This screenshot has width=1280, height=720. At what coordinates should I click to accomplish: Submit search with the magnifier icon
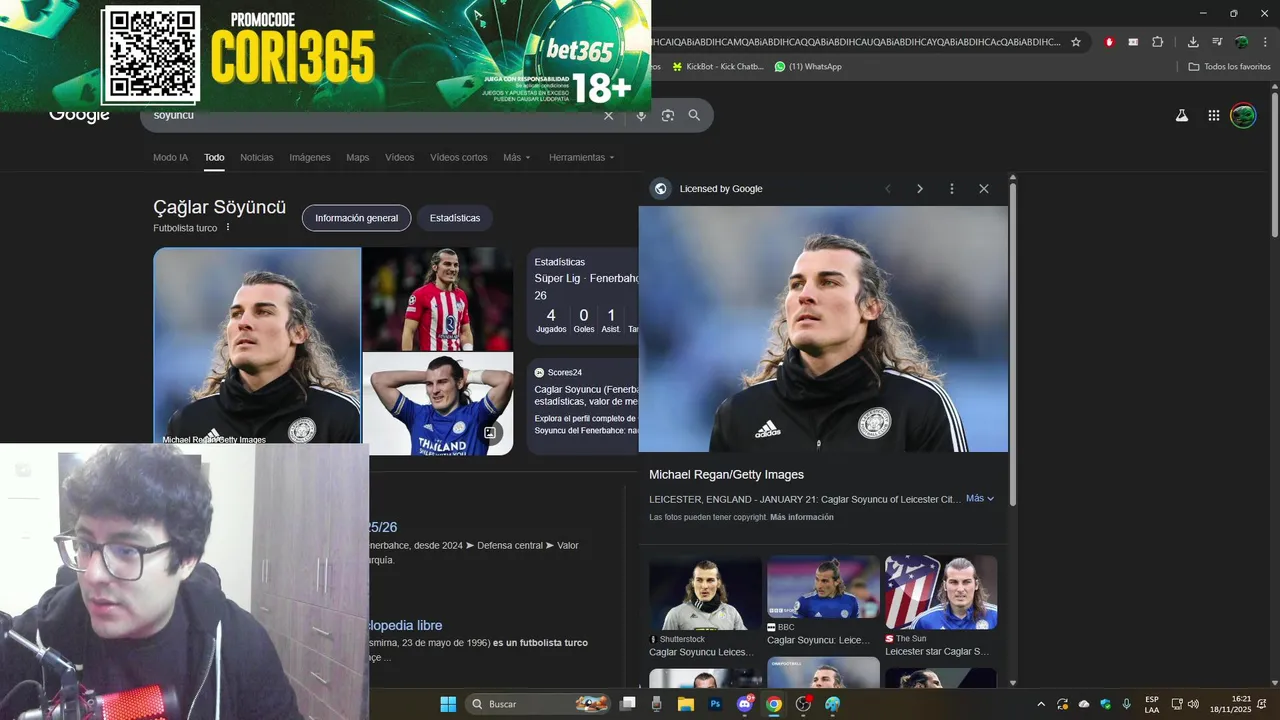(694, 115)
